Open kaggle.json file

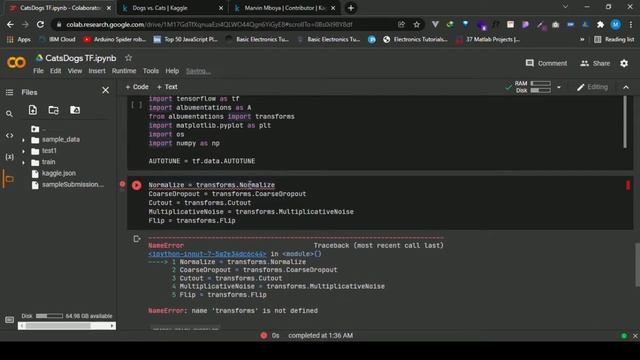(59, 173)
